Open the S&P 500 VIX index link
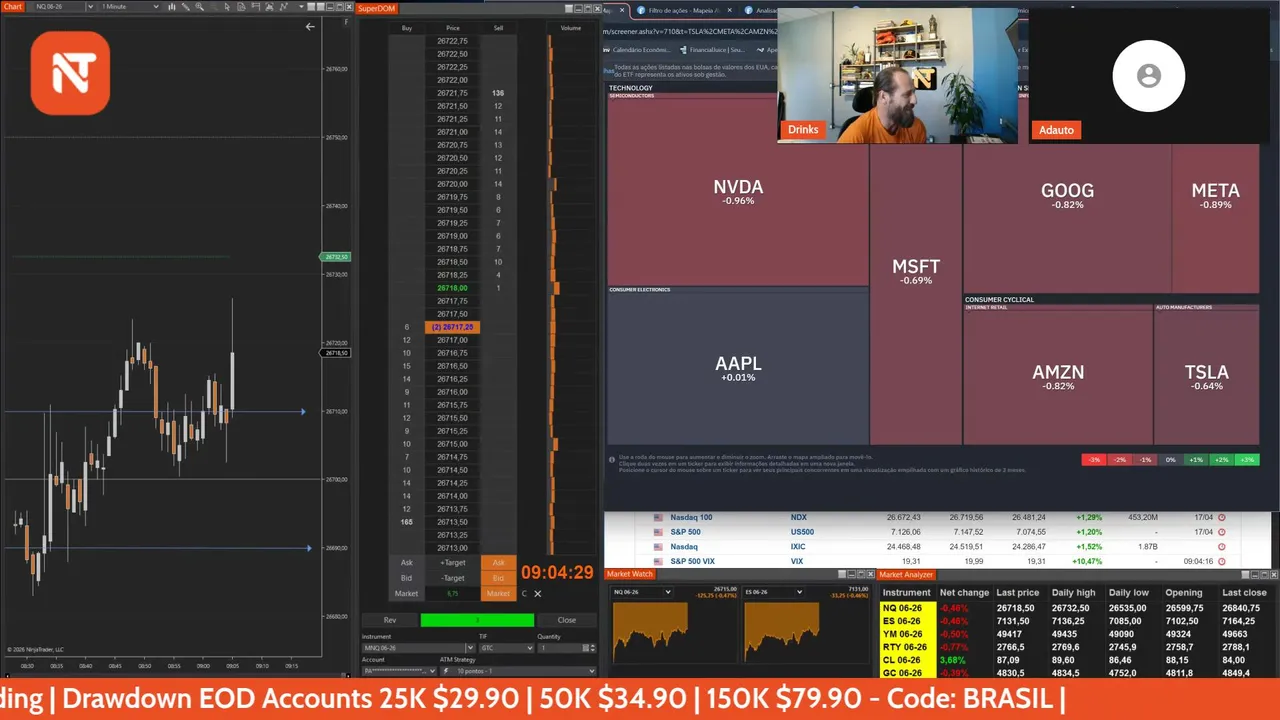The height and width of the screenshot is (720, 1280). click(692, 561)
